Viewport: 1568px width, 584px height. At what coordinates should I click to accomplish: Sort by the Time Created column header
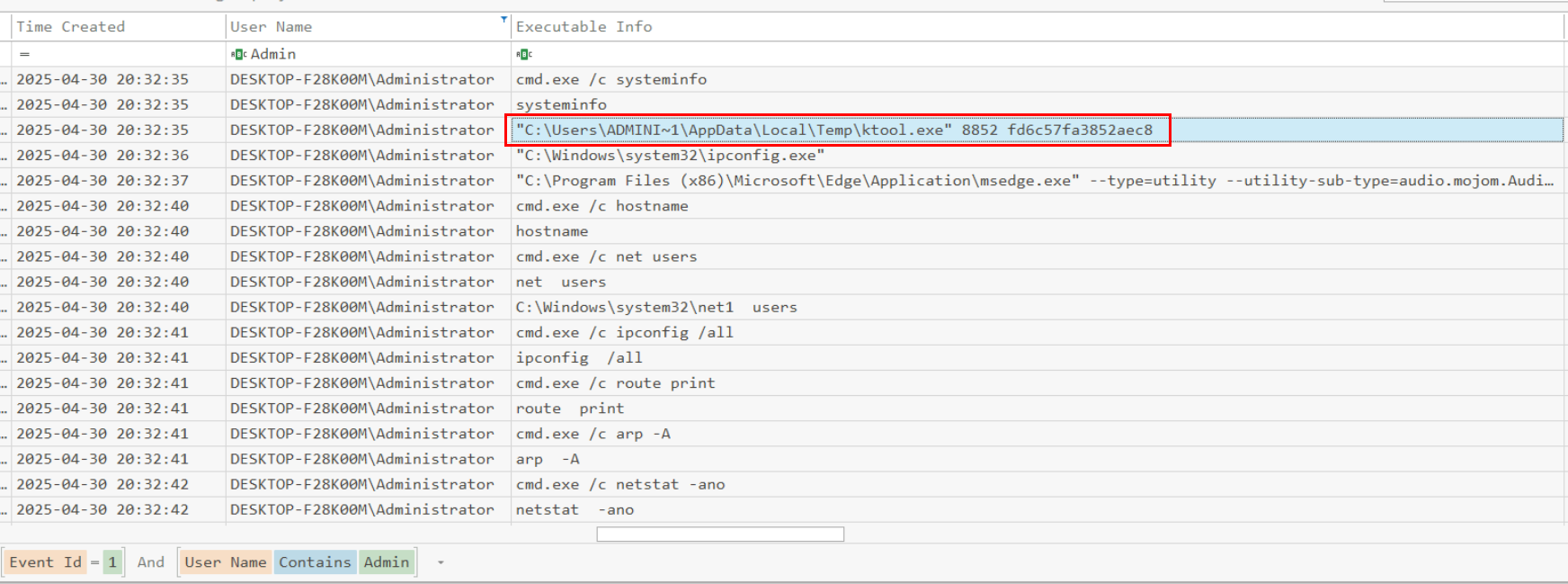(x=70, y=27)
